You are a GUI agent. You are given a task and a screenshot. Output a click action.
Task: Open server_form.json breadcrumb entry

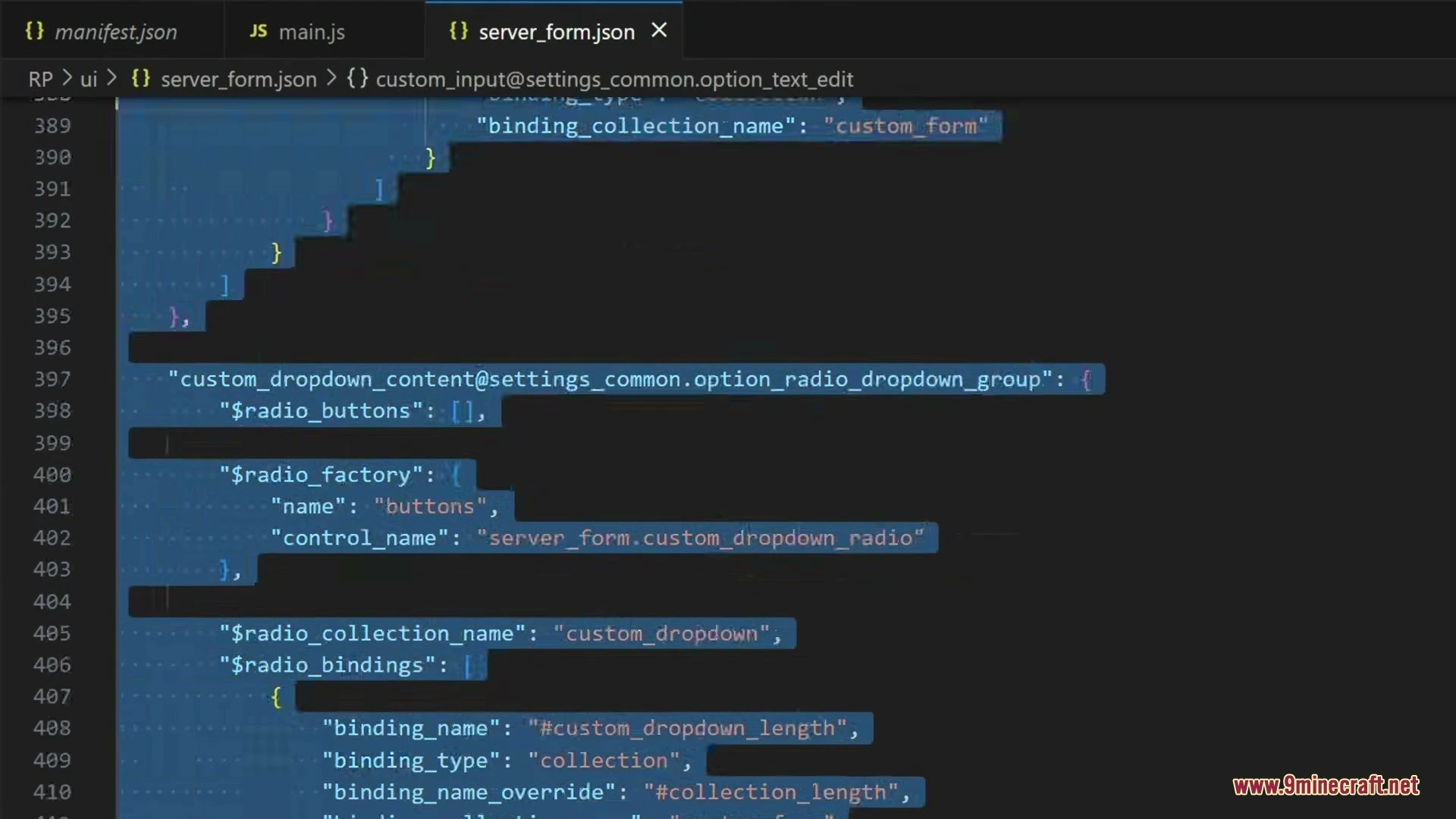pyautogui.click(x=238, y=79)
